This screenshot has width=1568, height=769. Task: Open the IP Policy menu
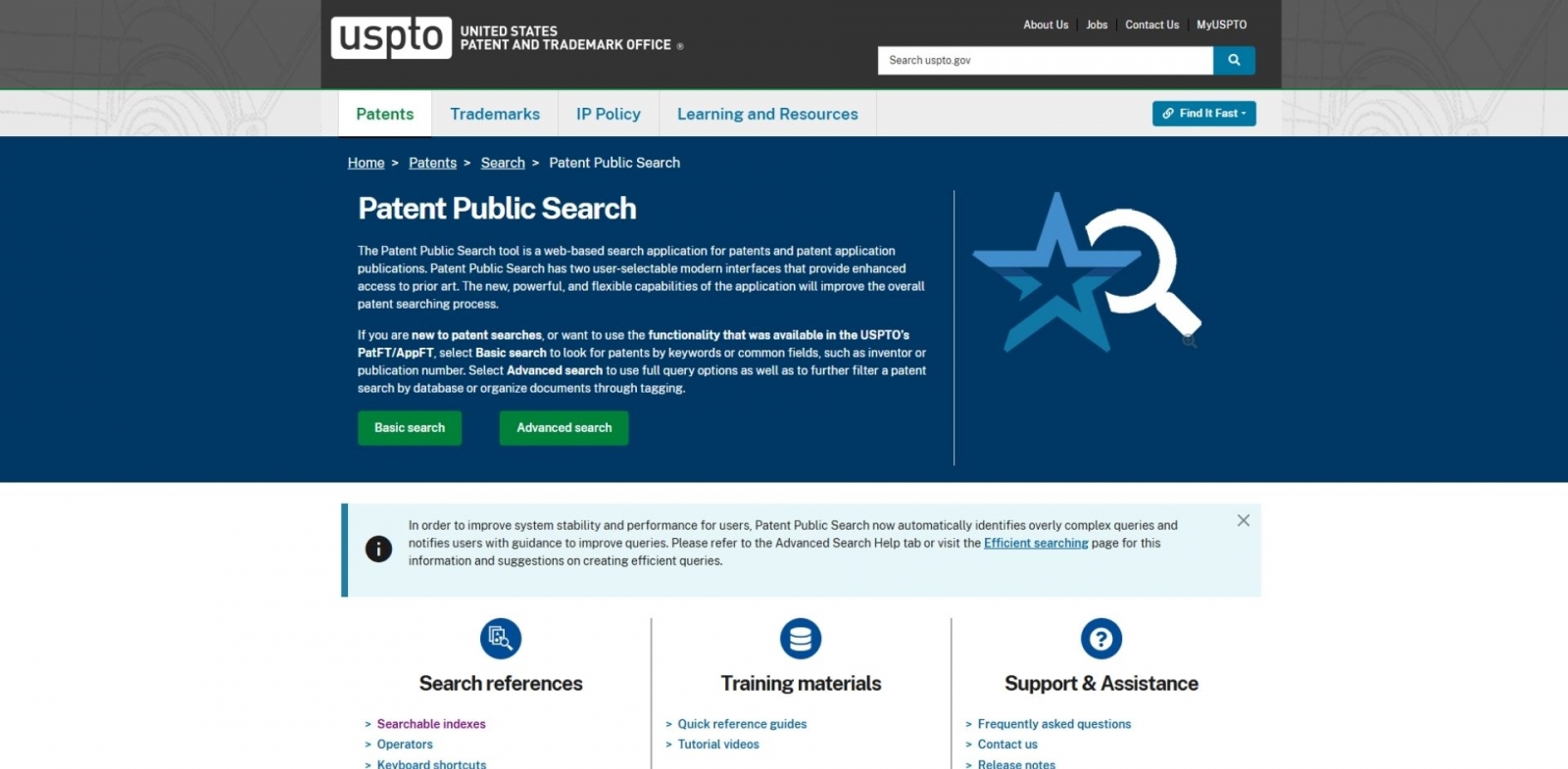[x=609, y=114]
